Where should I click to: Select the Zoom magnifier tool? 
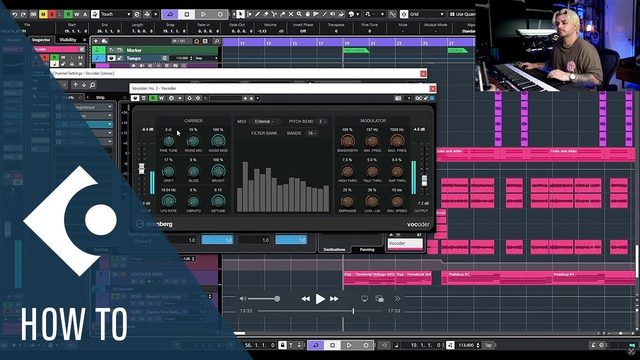[x=299, y=14]
